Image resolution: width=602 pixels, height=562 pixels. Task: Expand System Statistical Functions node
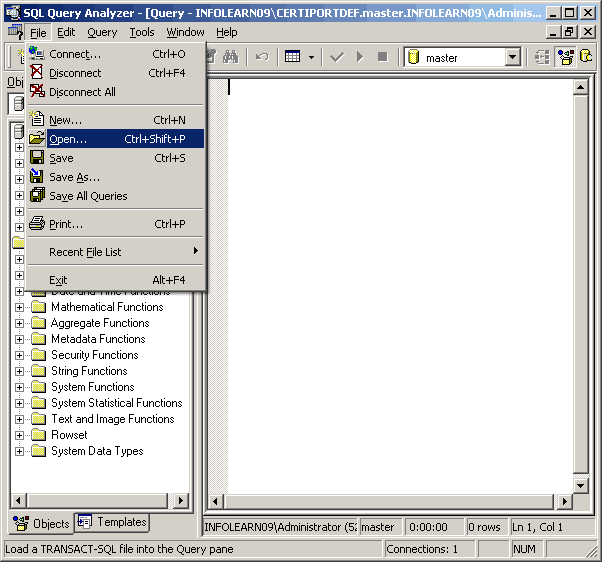(19, 403)
